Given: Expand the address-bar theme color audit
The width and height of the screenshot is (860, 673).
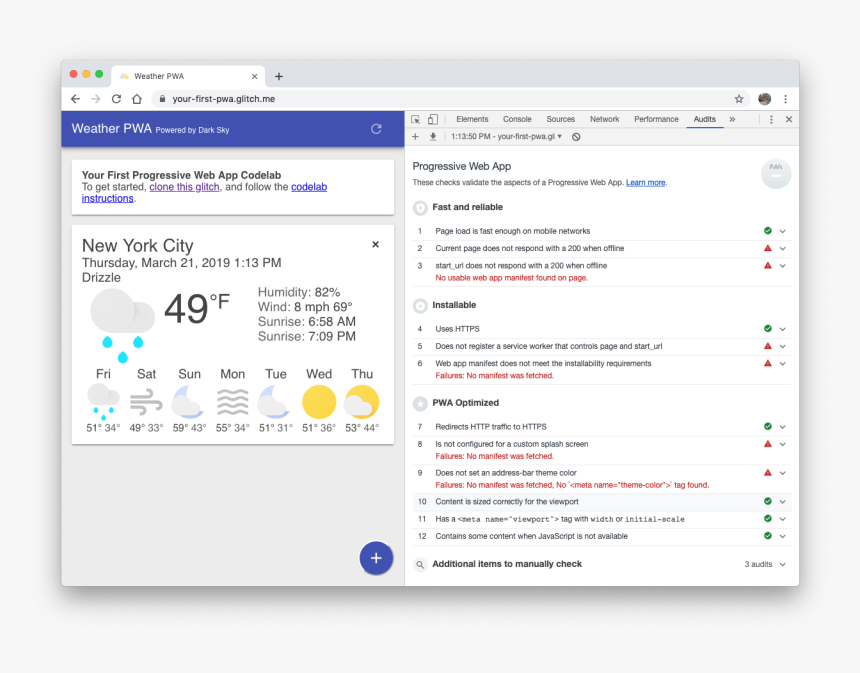Looking at the screenshot, I should [783, 473].
